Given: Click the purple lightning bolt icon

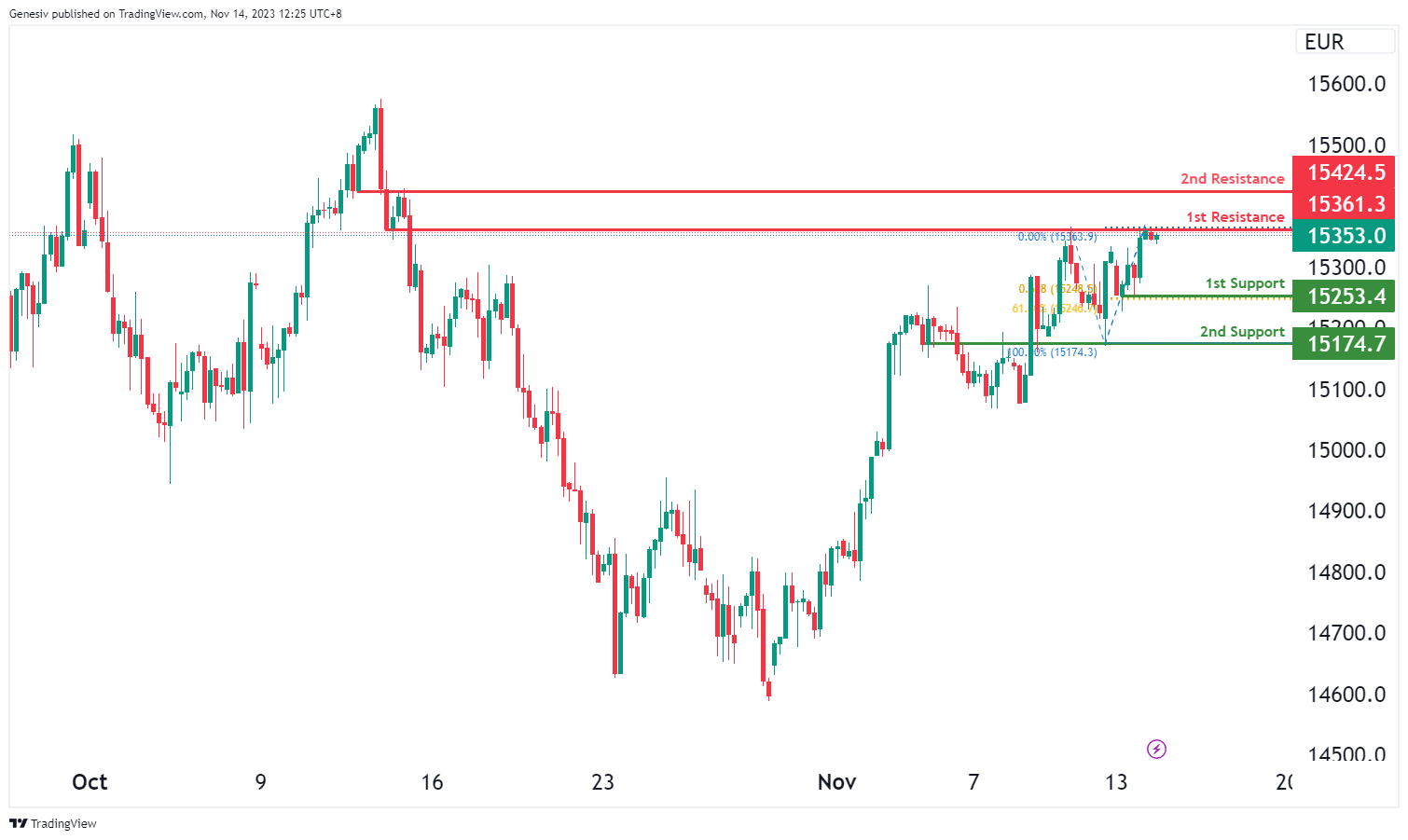Looking at the screenshot, I should pos(1156,749).
